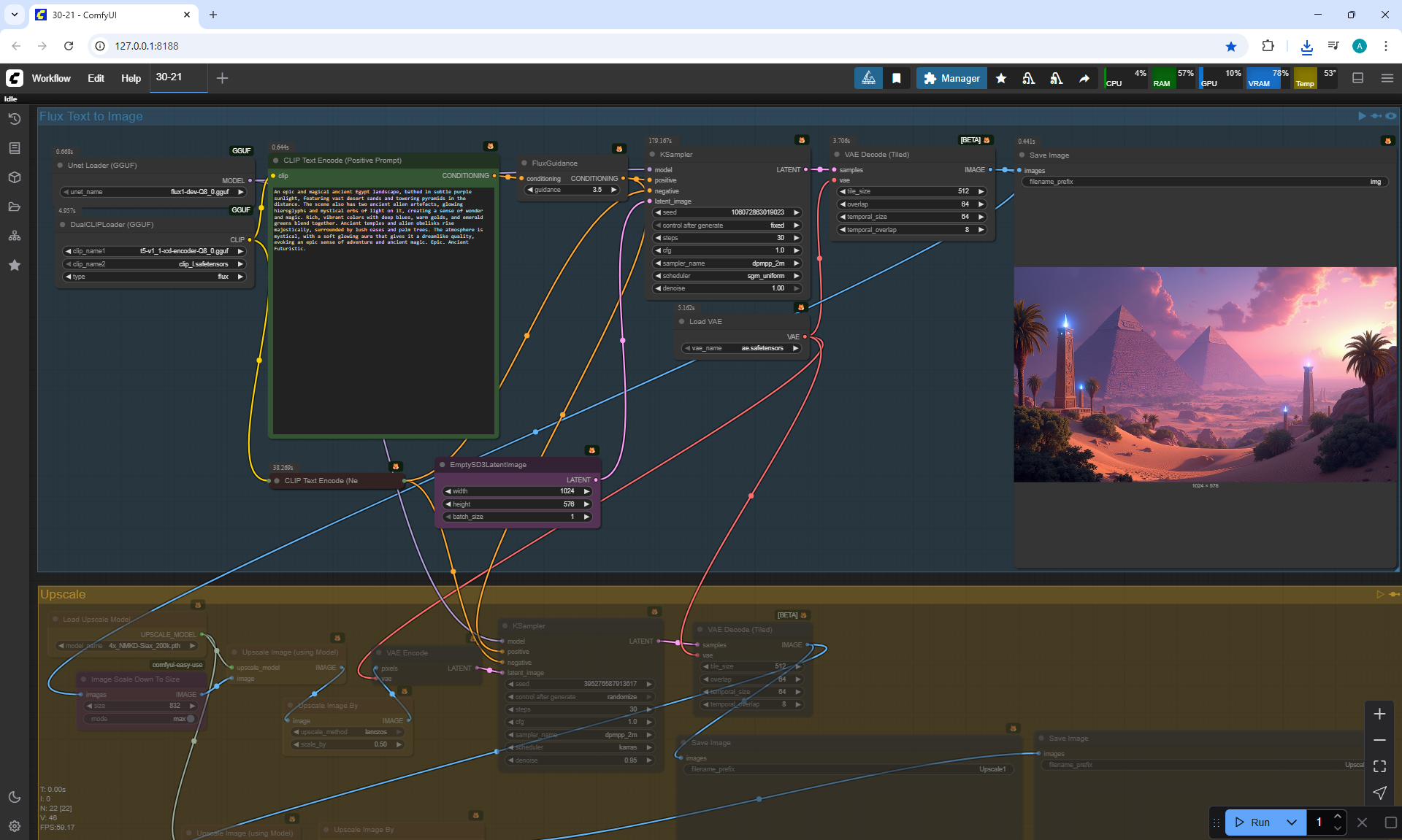Viewport: 1402px width, 840px height.
Task: Open the queue history sidebar icon
Action: click(14, 119)
